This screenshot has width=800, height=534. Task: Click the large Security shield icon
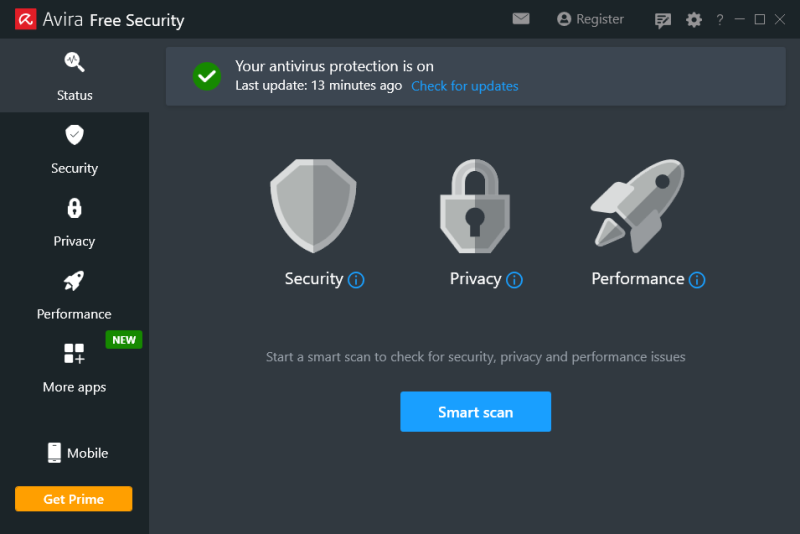tap(313, 208)
